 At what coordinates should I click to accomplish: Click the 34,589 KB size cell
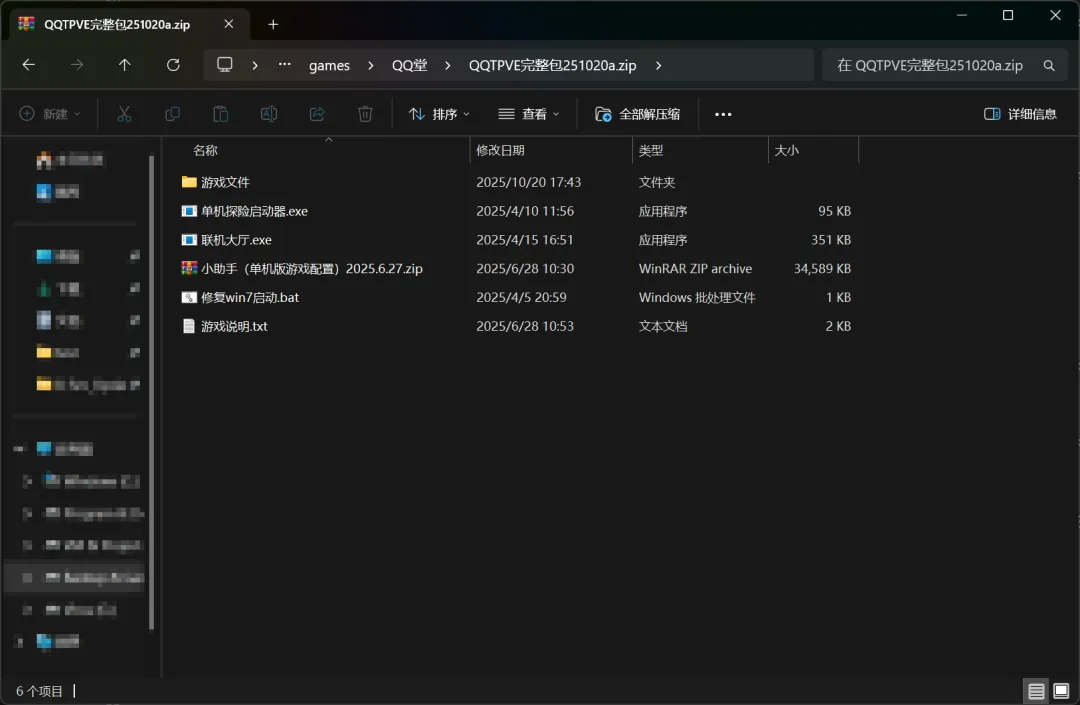coord(822,269)
